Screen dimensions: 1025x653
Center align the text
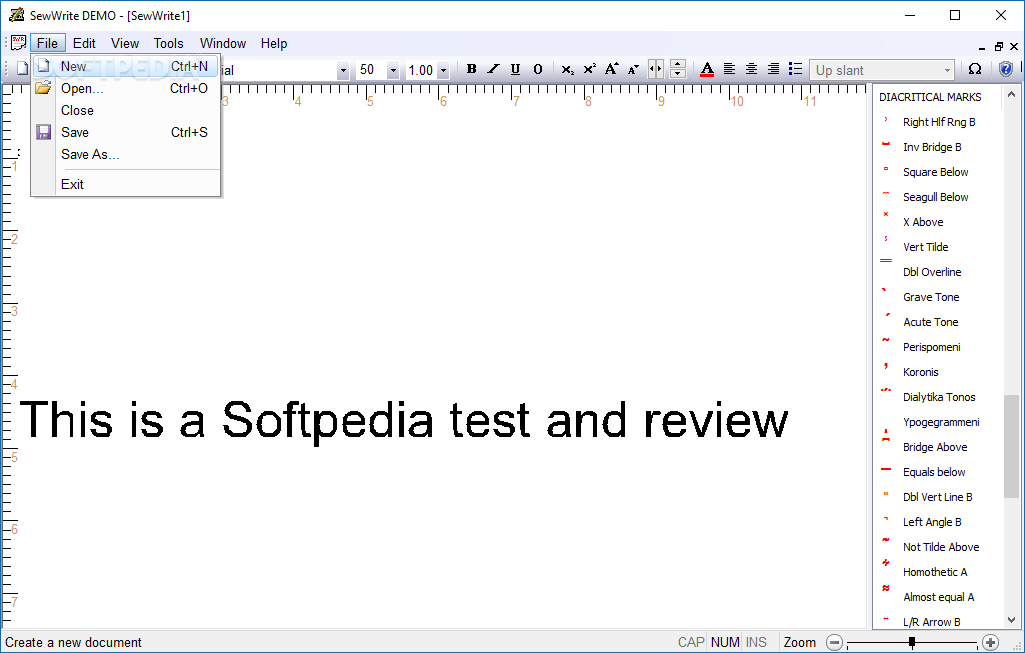point(752,69)
